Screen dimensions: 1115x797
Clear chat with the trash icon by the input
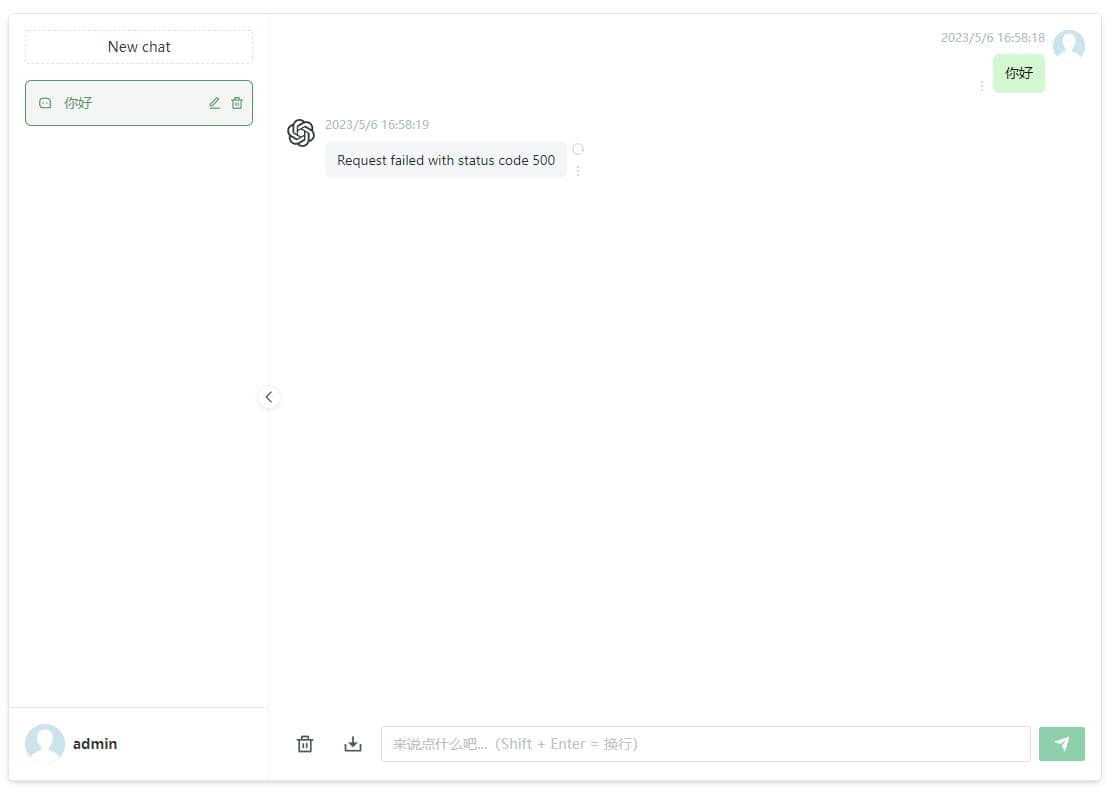(305, 744)
